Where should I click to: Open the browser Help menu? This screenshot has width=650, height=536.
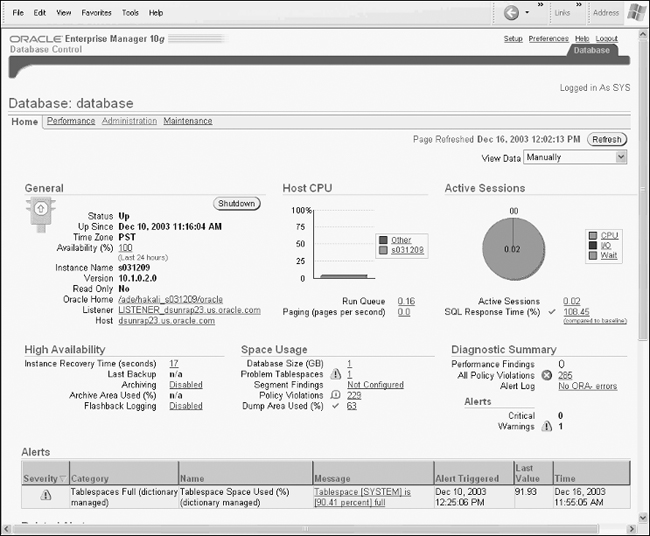tap(156, 13)
